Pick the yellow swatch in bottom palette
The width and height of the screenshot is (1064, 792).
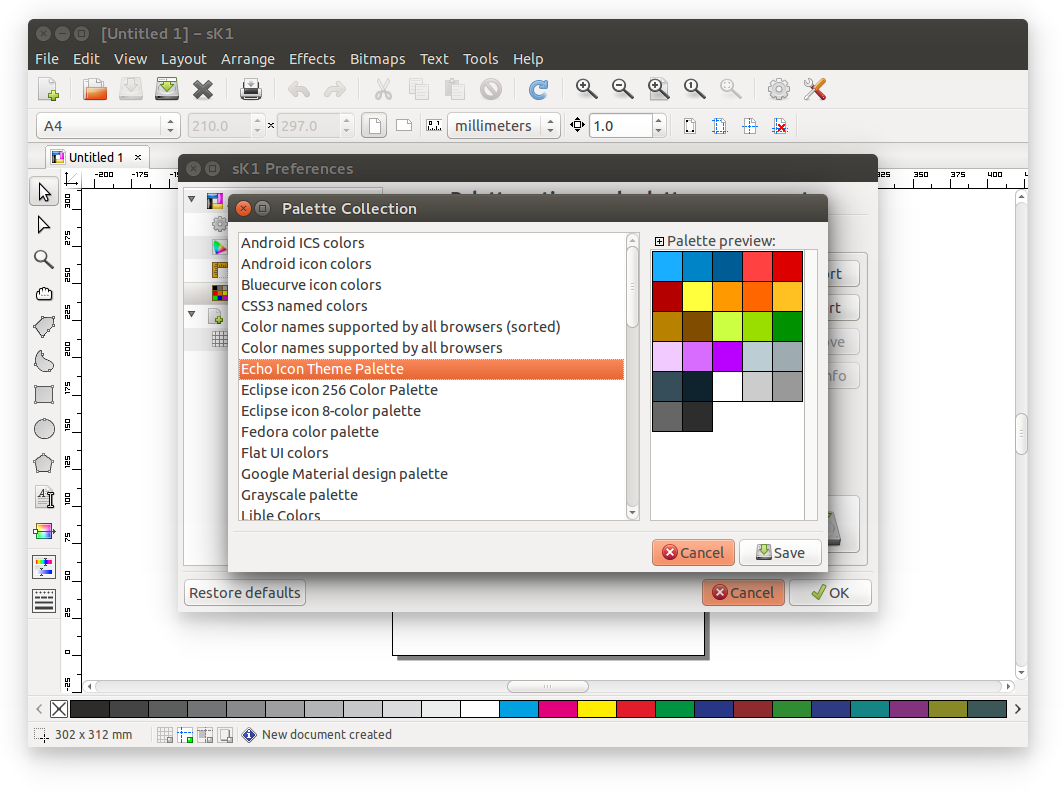point(596,709)
